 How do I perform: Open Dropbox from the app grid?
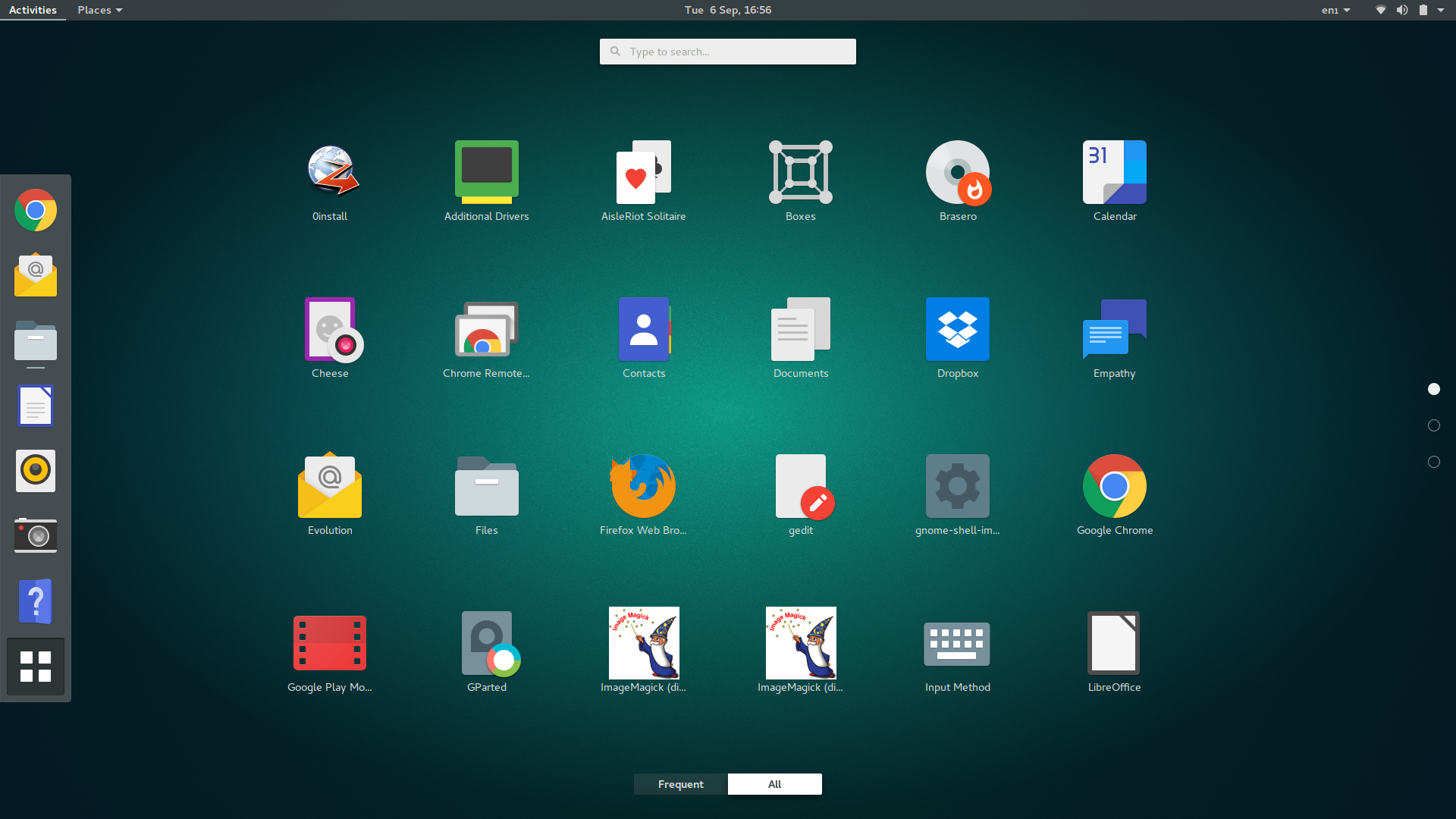click(x=958, y=329)
